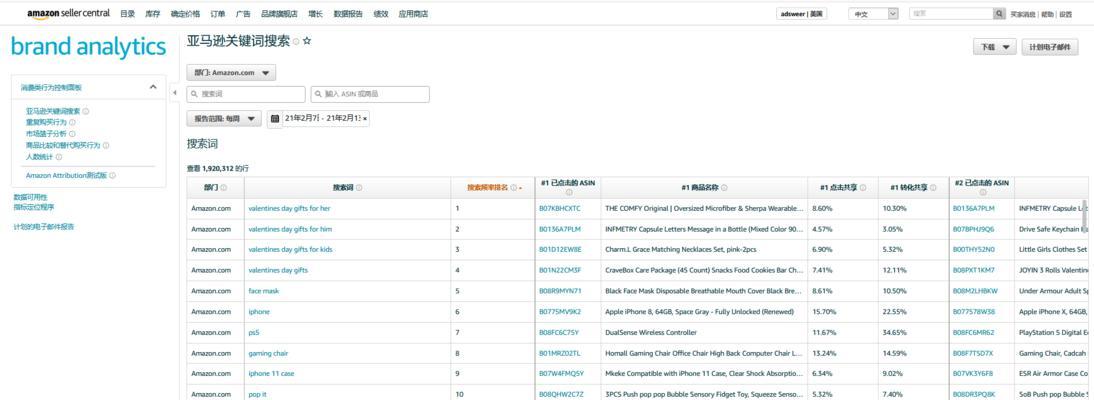Click info icon in 部门 column header
Viewport: 1094px width, 400px height.
point(223,188)
